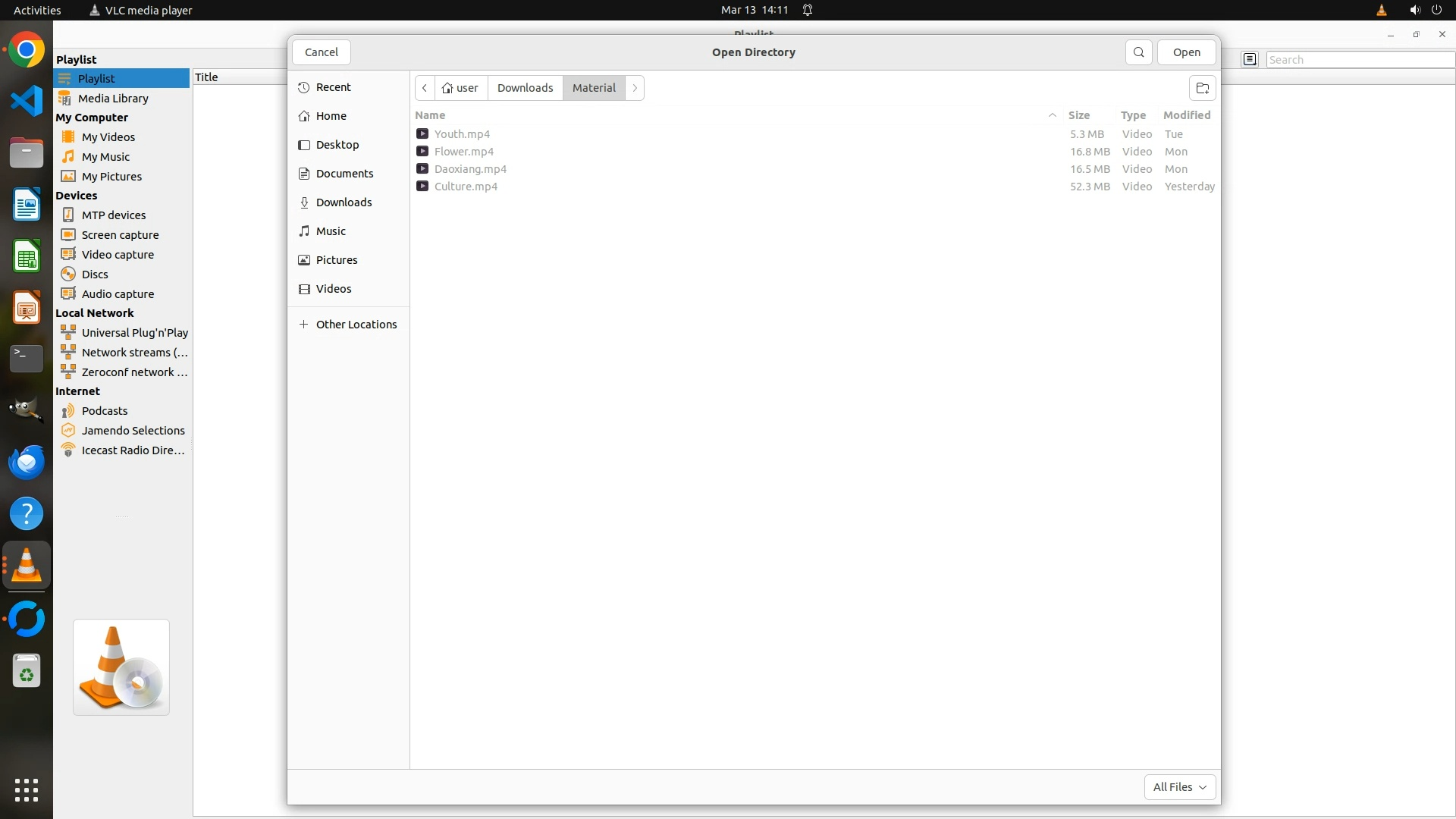Click the Youth.mp4 video file icon
This screenshot has height=819, width=1456.
click(422, 134)
